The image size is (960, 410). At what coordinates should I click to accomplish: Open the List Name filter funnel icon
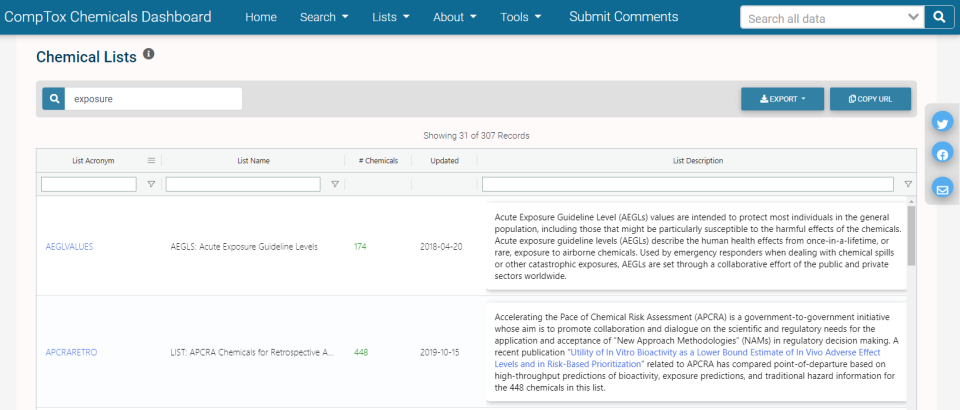(335, 184)
